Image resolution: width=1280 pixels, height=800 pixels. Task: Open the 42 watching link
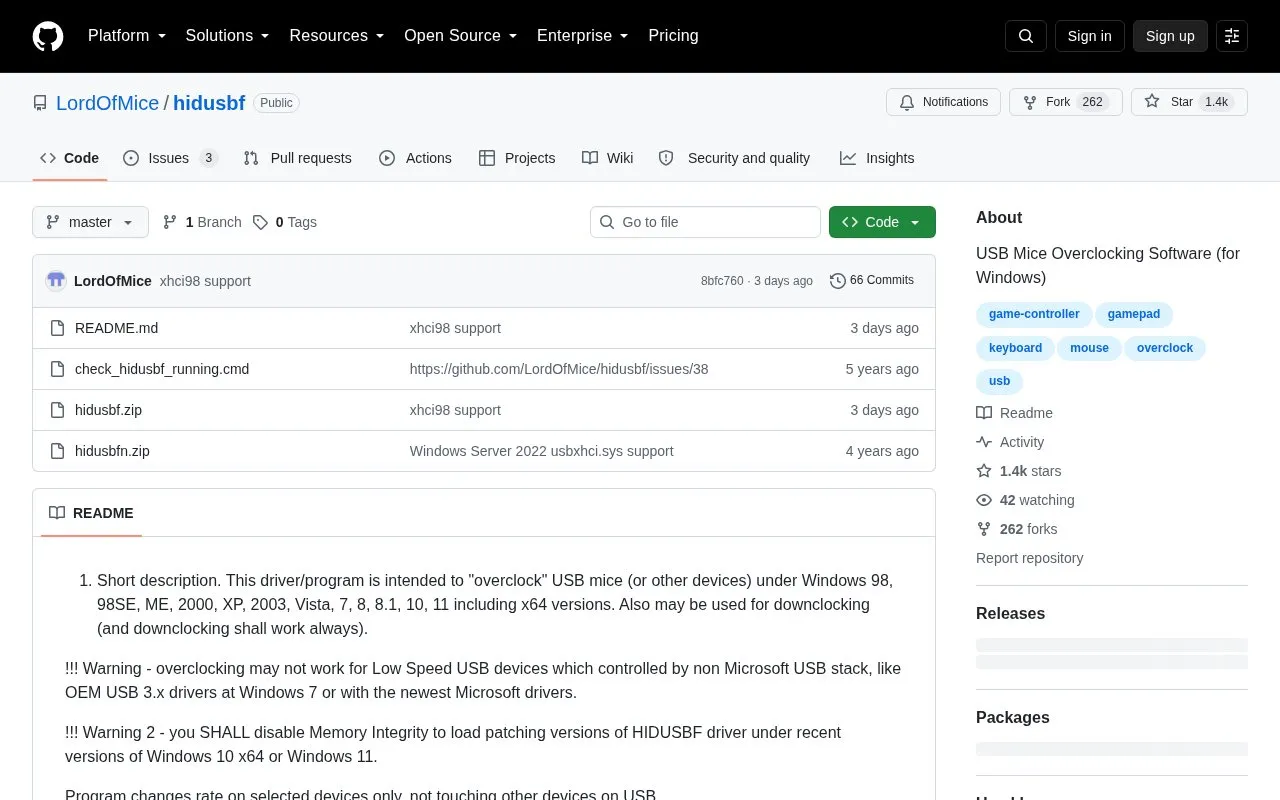point(1025,500)
